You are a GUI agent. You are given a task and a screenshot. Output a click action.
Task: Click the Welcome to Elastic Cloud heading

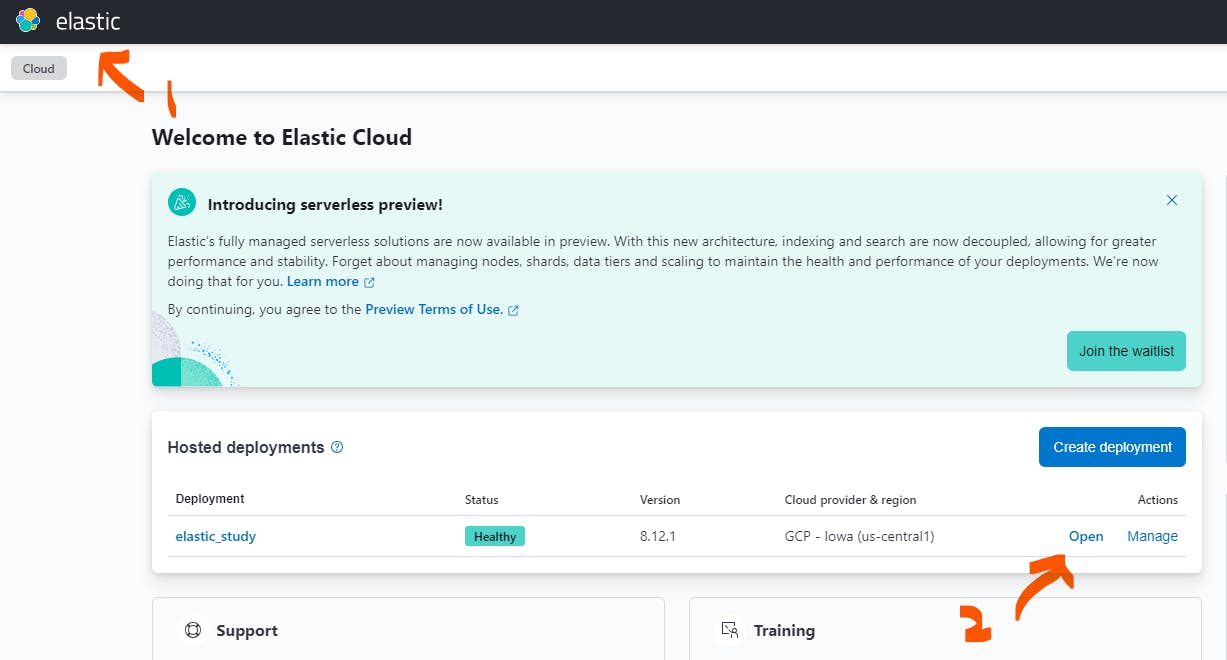tap(282, 138)
